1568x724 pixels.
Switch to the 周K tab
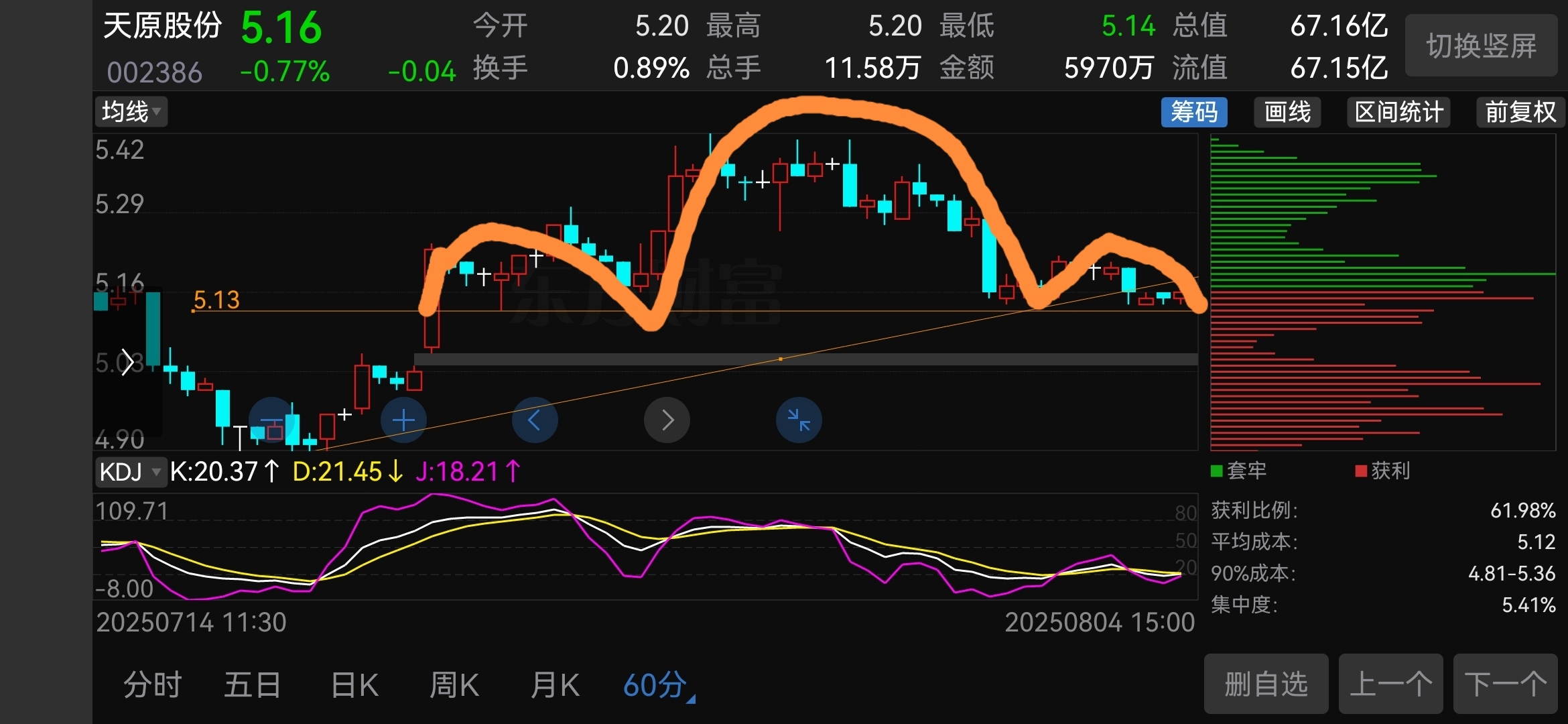click(454, 686)
